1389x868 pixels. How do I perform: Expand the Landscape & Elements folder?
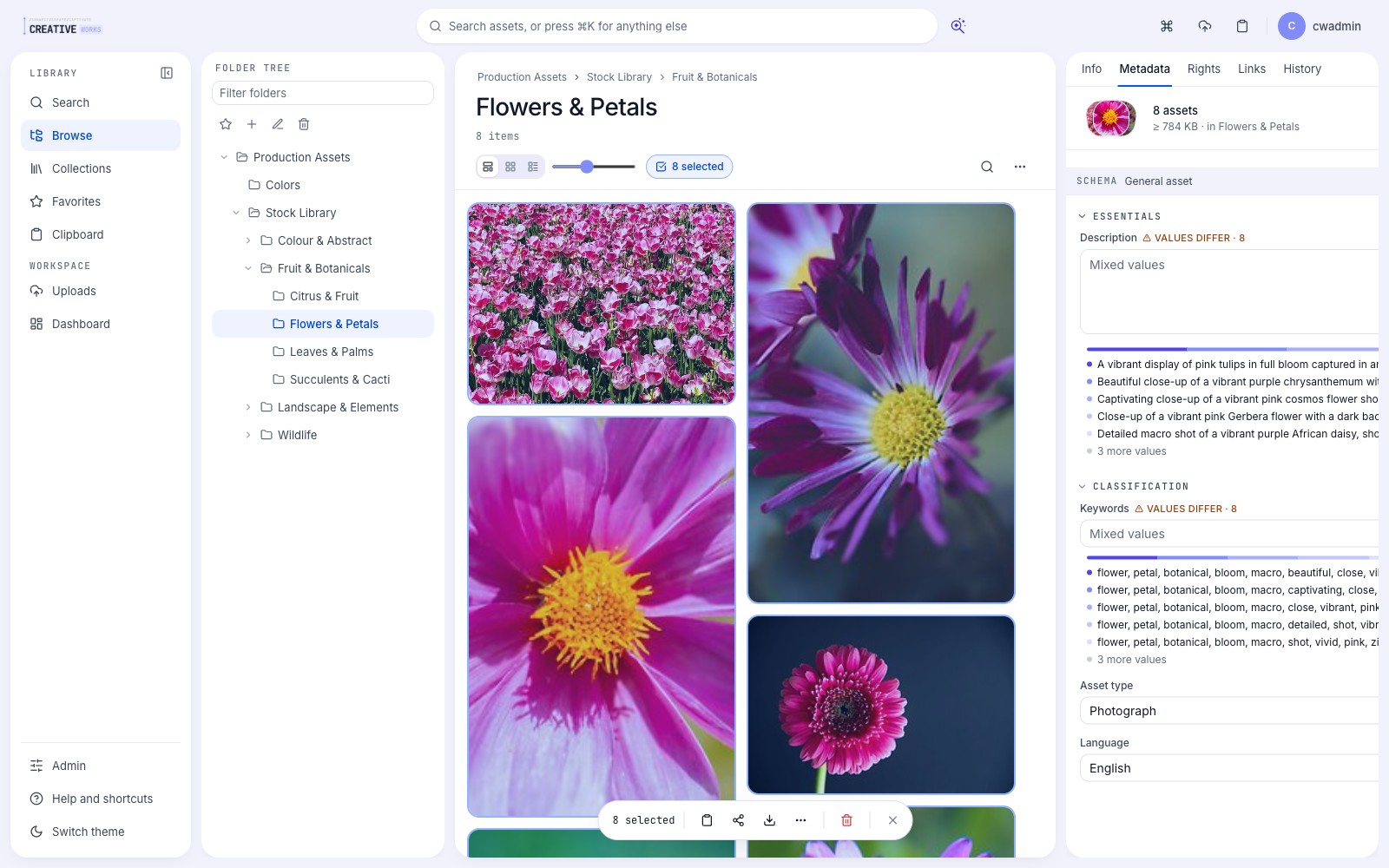point(248,407)
